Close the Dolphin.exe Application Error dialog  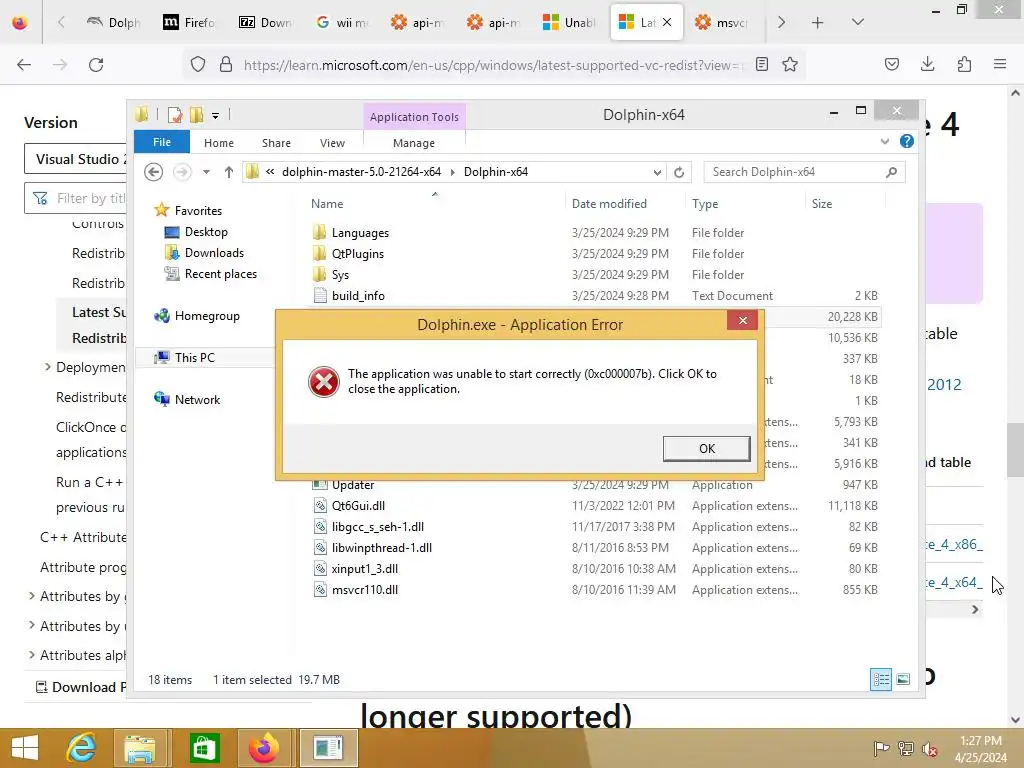[743, 320]
